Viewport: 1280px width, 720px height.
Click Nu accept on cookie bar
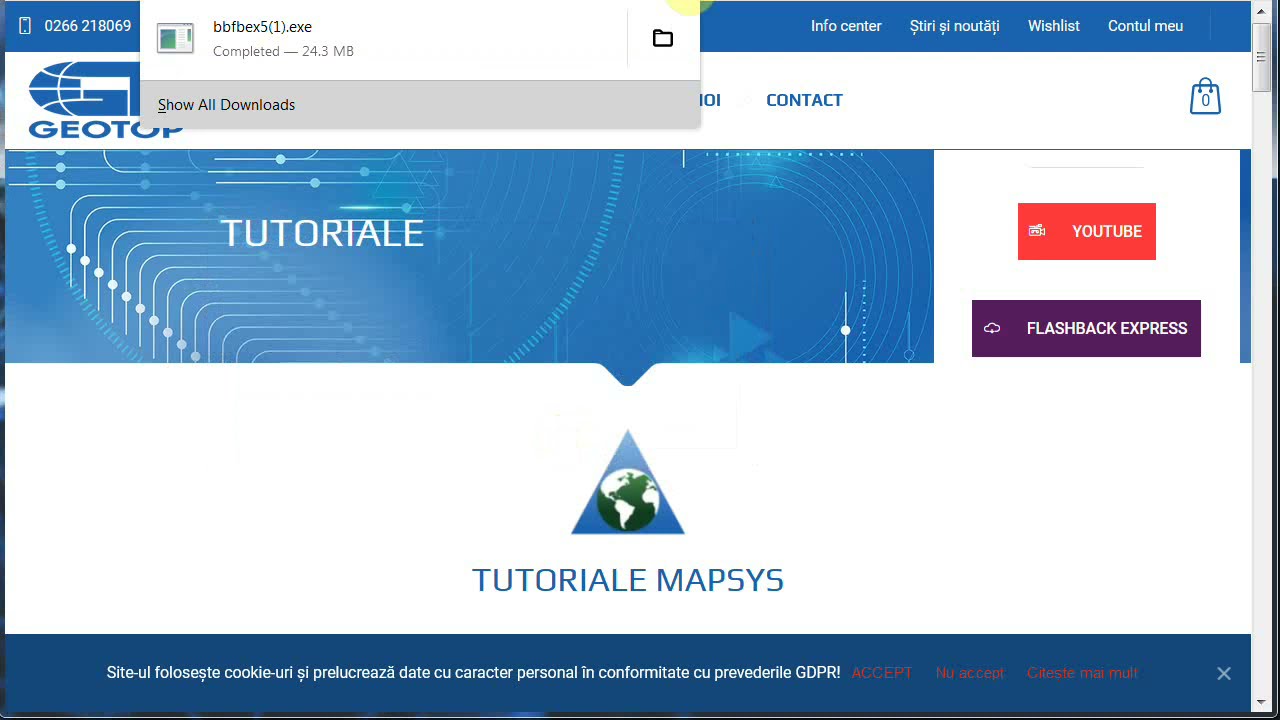[970, 673]
